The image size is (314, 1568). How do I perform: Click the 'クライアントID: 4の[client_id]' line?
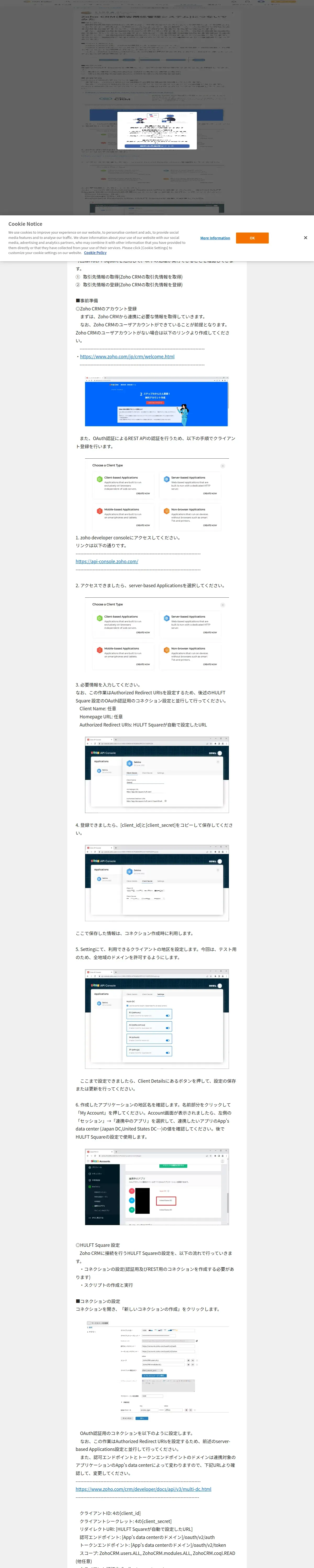[x=110, y=1513]
